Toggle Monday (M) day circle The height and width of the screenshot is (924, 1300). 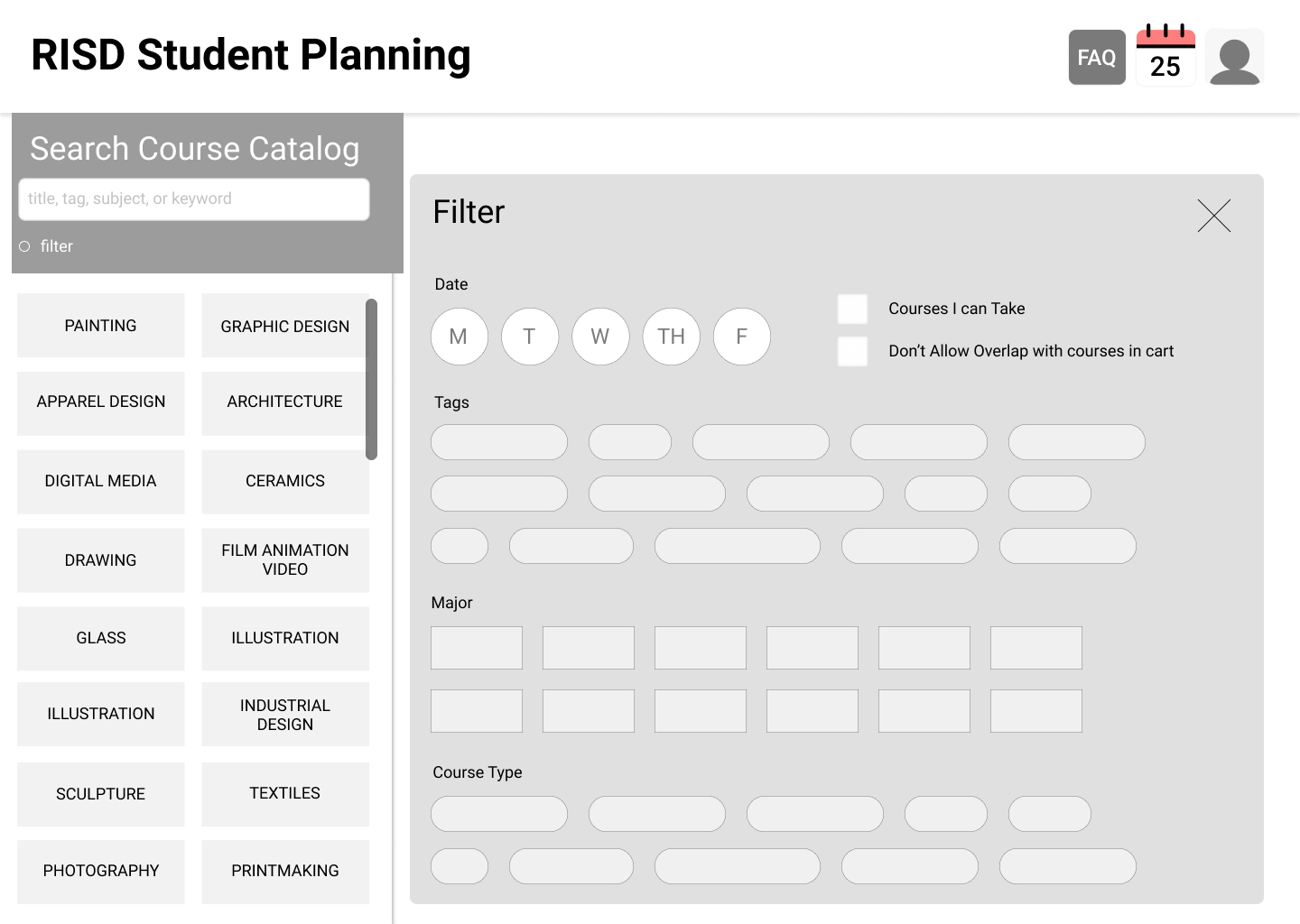coord(460,337)
